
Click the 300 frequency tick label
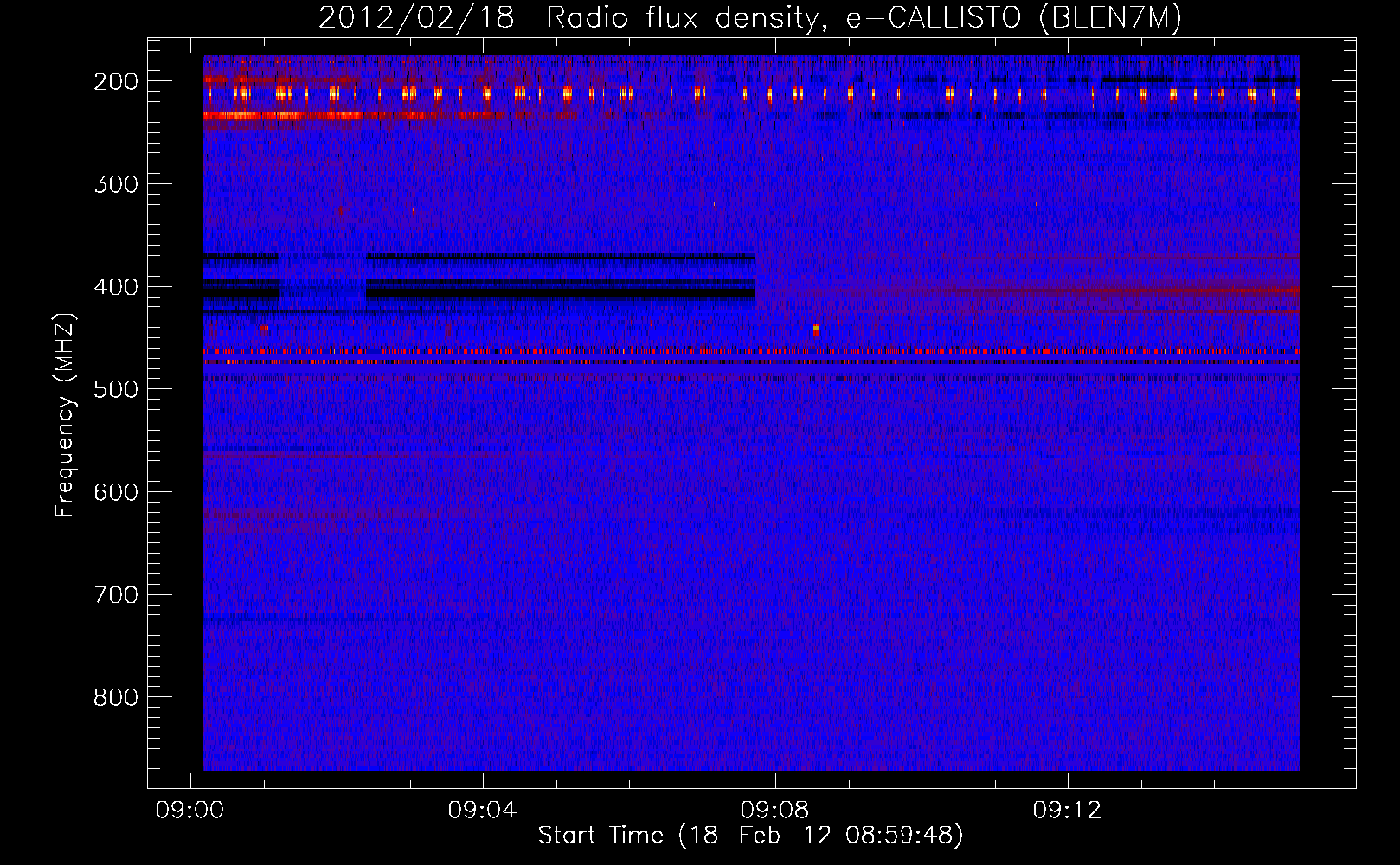point(116,184)
